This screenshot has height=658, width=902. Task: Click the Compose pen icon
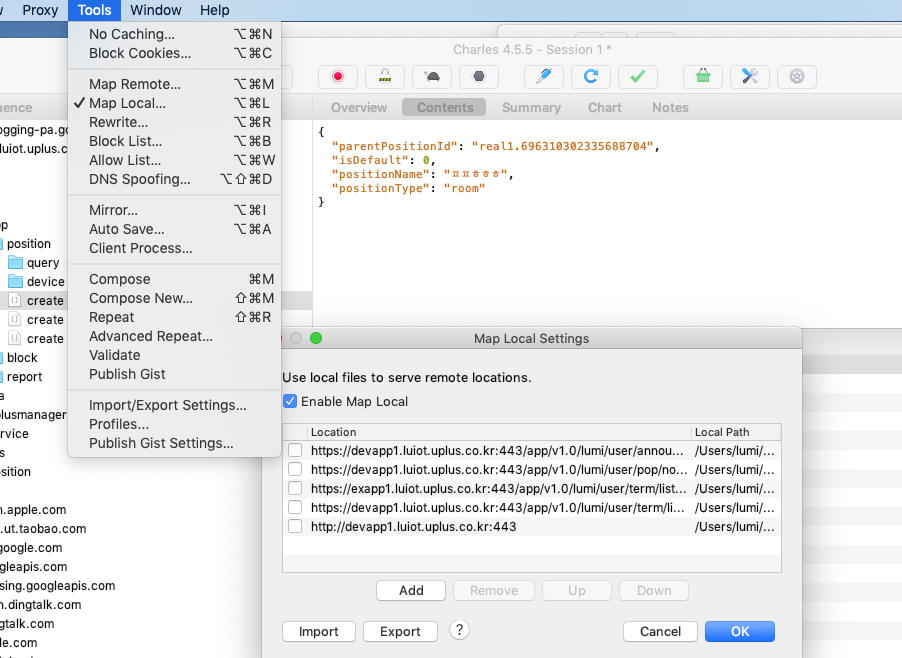tap(544, 76)
